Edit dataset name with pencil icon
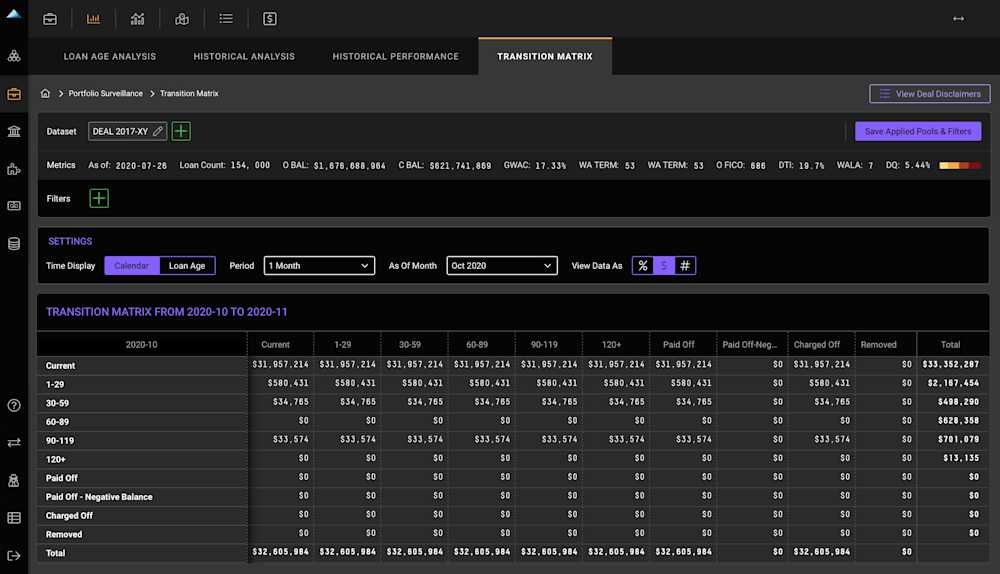The image size is (1000, 574). click(158, 131)
